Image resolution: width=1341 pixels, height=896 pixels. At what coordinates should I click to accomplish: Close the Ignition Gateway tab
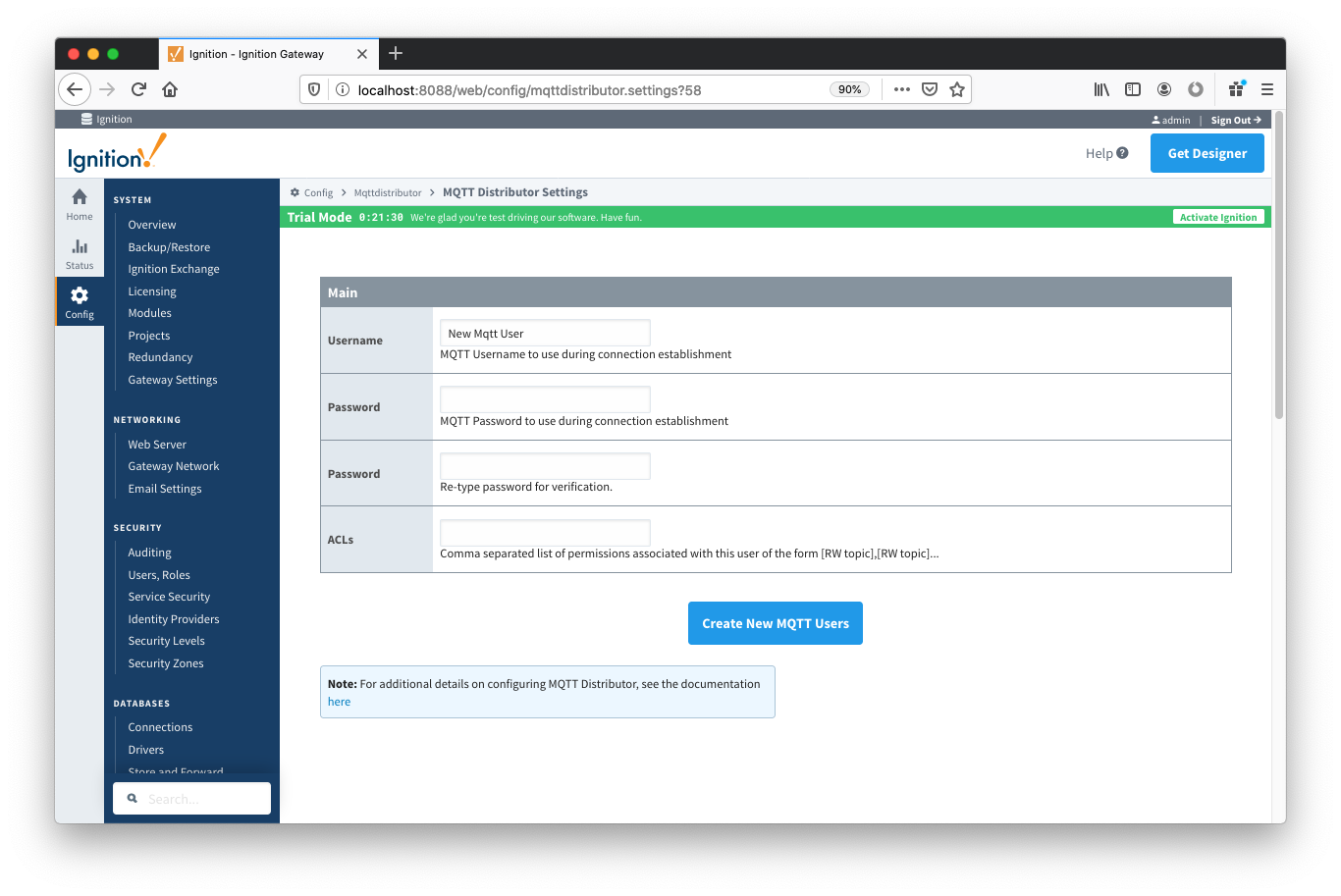coord(362,54)
